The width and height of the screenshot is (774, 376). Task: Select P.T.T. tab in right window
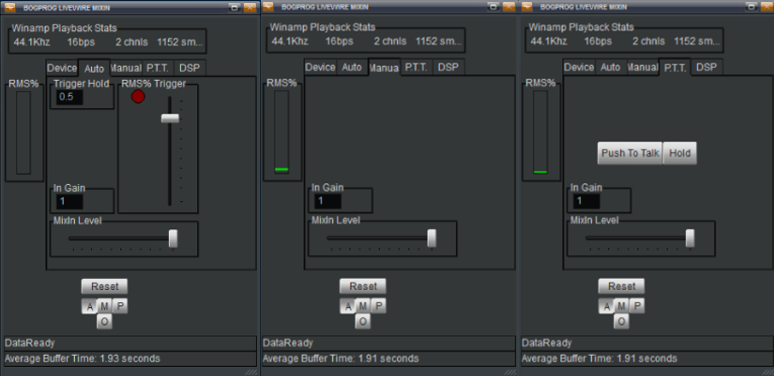click(675, 67)
